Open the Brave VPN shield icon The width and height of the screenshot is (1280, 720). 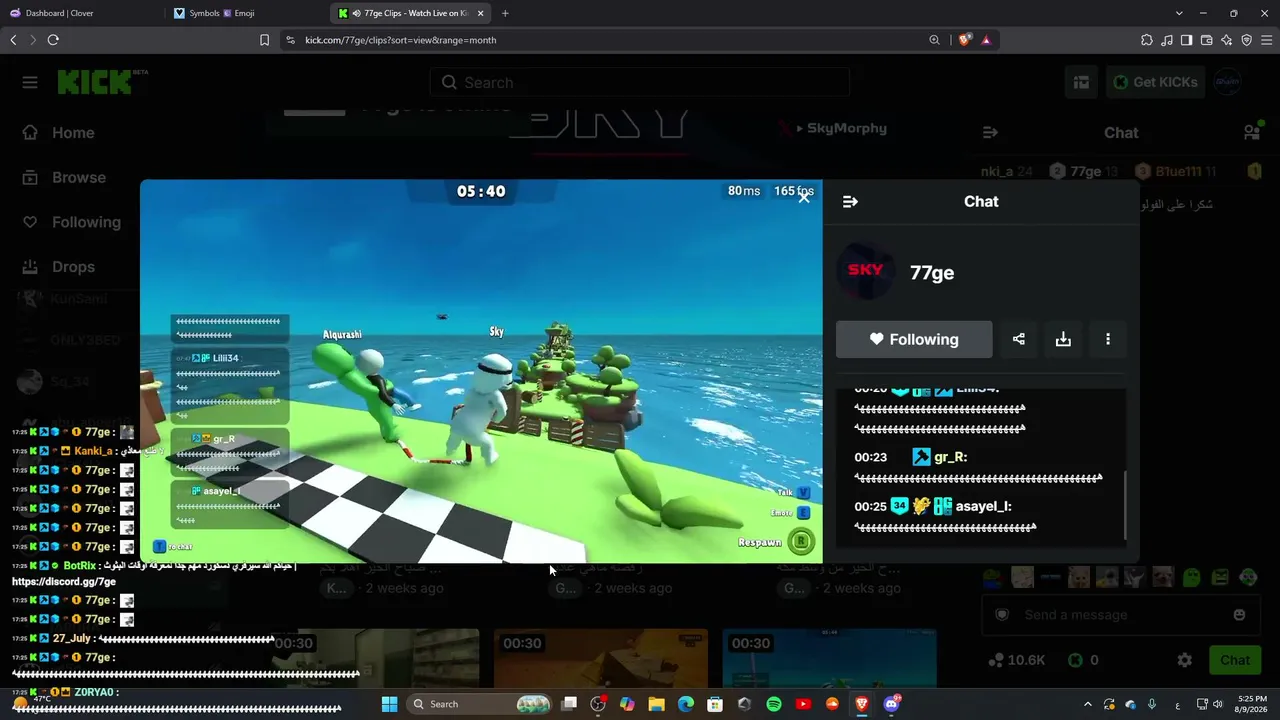[1246, 40]
